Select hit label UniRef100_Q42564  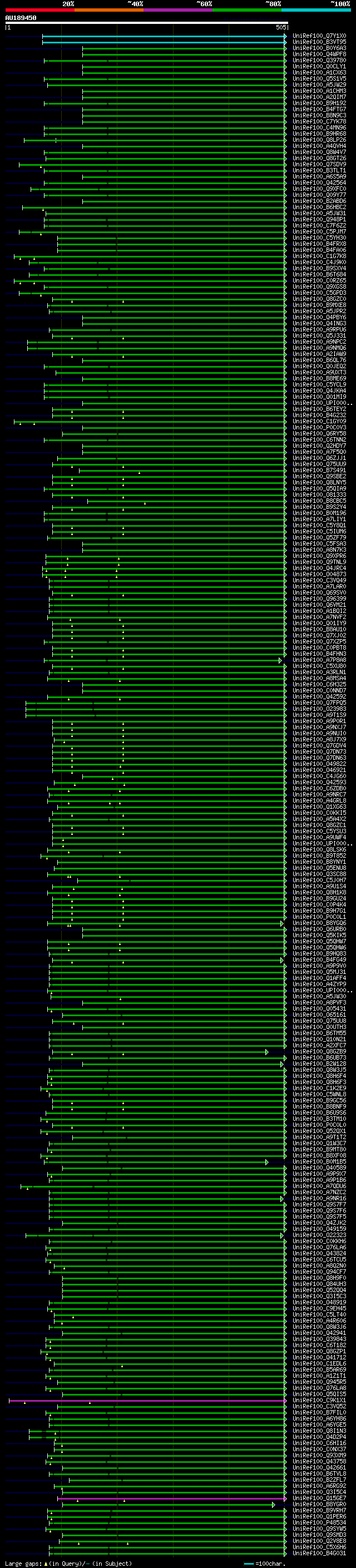tap(319, 182)
